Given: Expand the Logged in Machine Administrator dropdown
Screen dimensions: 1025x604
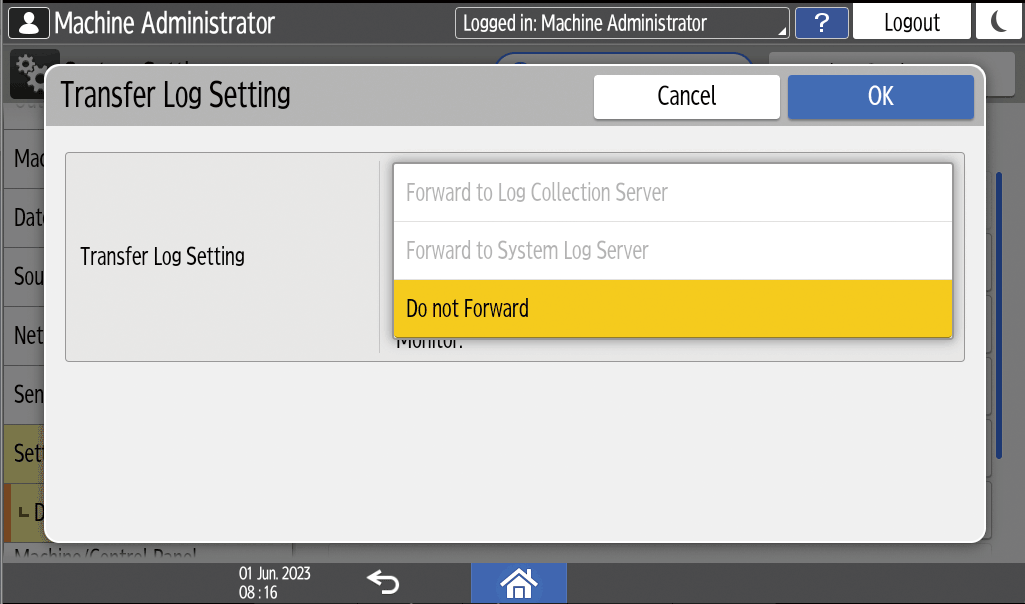Looking at the screenshot, I should 622,23.
